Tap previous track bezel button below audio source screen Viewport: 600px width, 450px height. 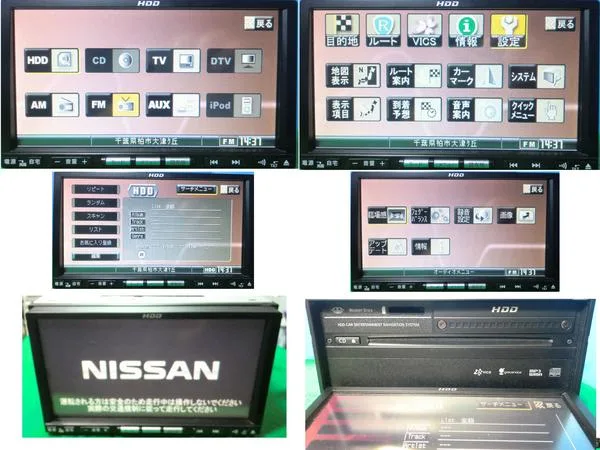pos(214,162)
